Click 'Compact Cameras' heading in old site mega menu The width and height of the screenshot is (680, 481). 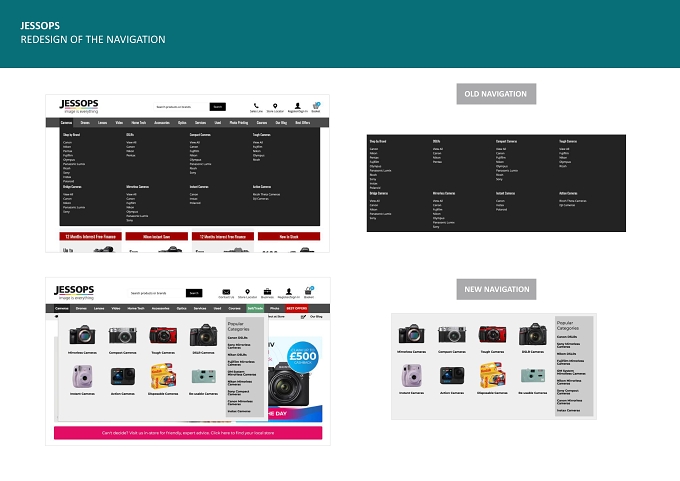[x=200, y=135]
